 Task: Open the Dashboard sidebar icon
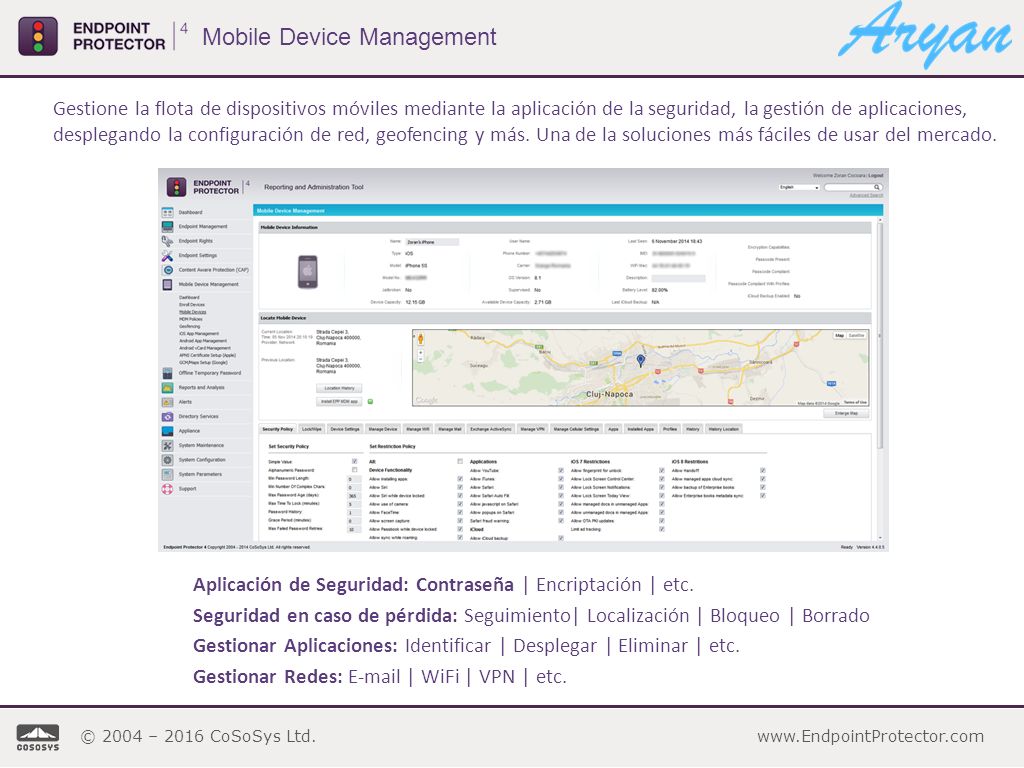(x=167, y=212)
